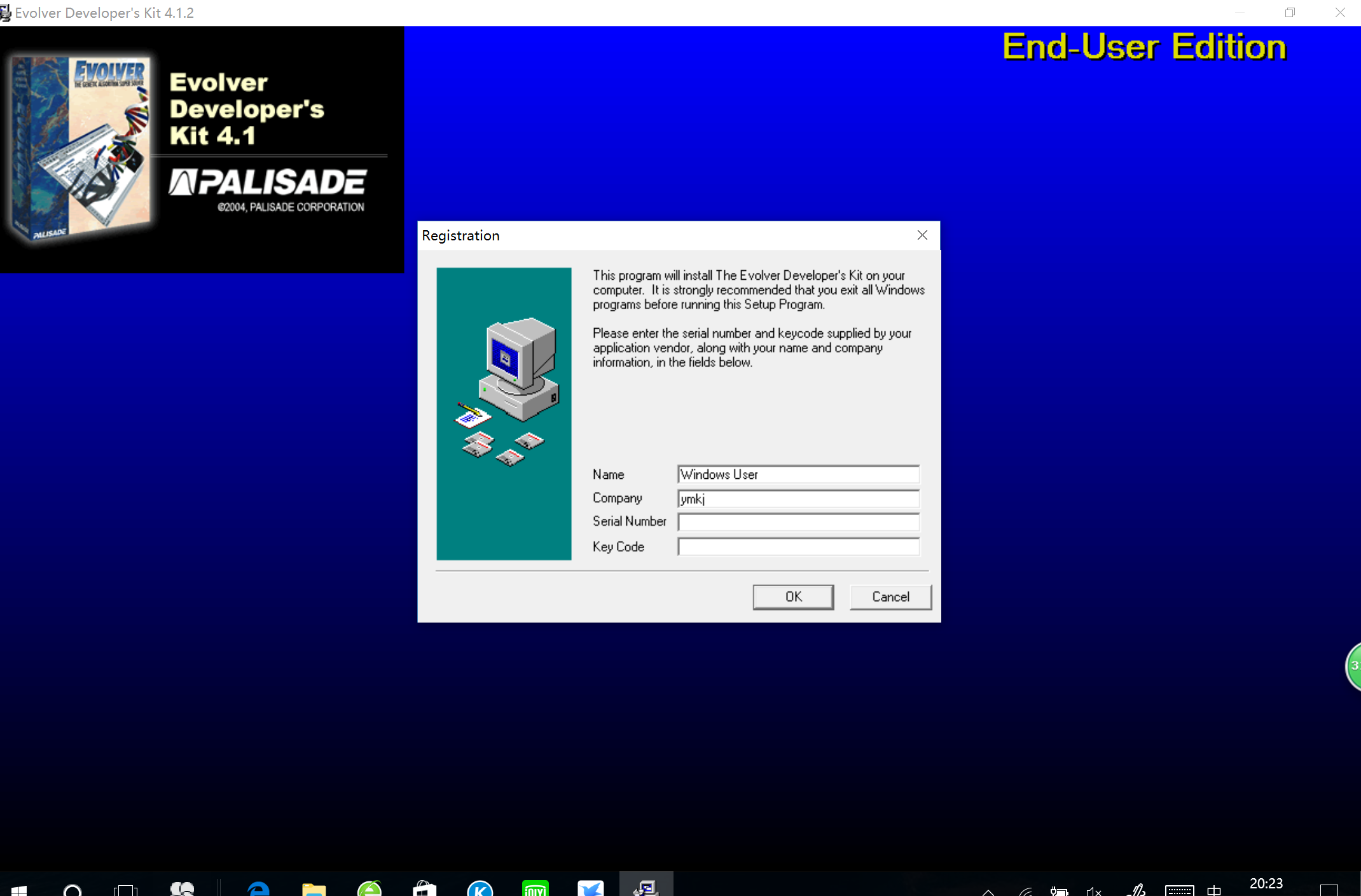Viewport: 1361px width, 896px height.
Task: Click the close X on Registration dialog
Action: (922, 235)
